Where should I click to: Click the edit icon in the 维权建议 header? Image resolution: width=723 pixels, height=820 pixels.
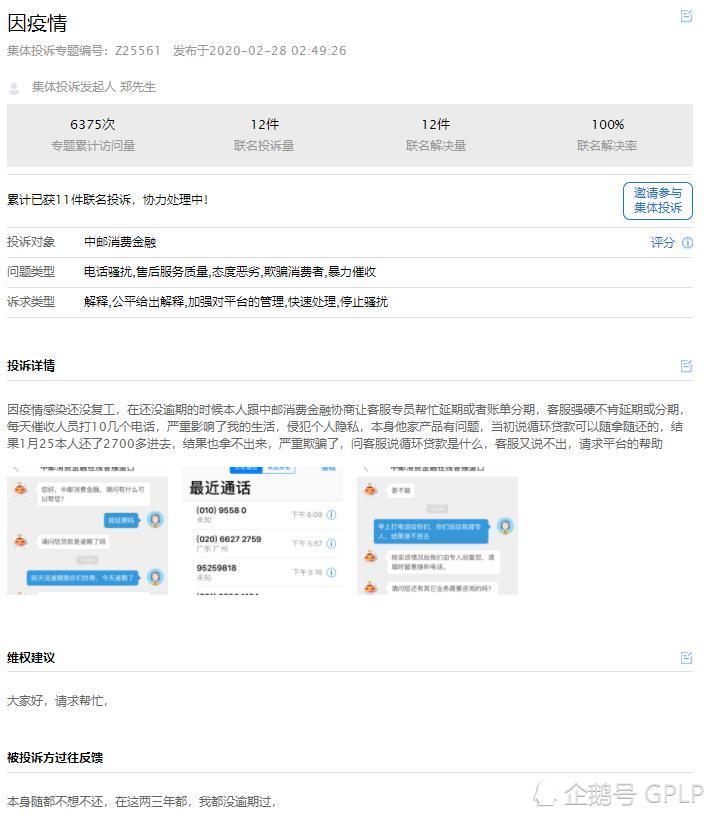686,658
